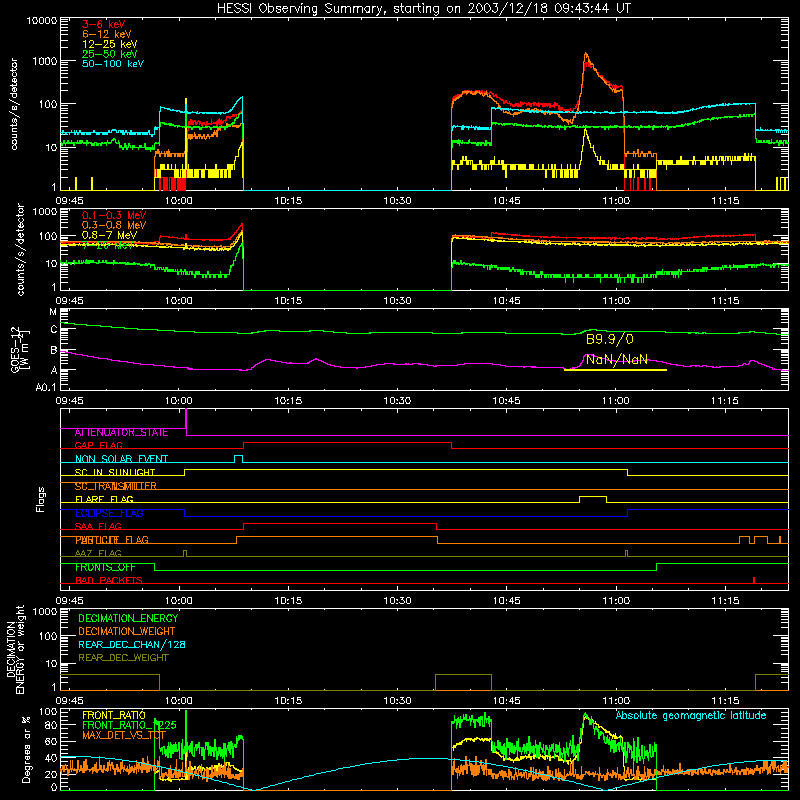Click the ECLIPSE_FLAG label
The image size is (800, 800).
tap(109, 513)
